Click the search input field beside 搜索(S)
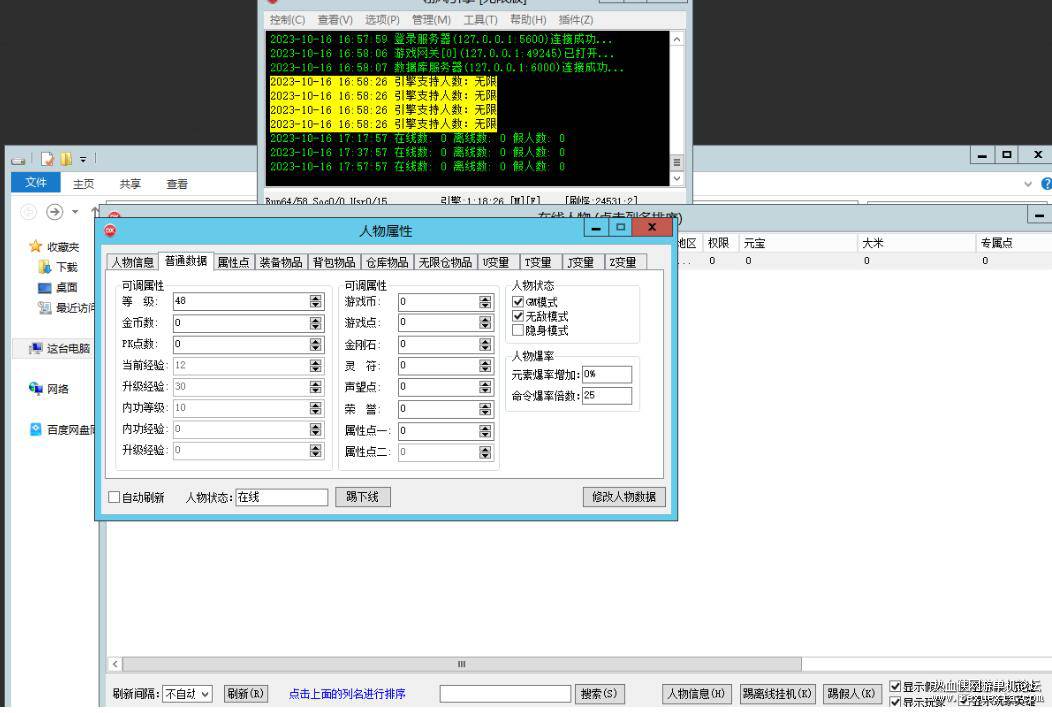The image size is (1052, 713). pyautogui.click(x=505, y=694)
